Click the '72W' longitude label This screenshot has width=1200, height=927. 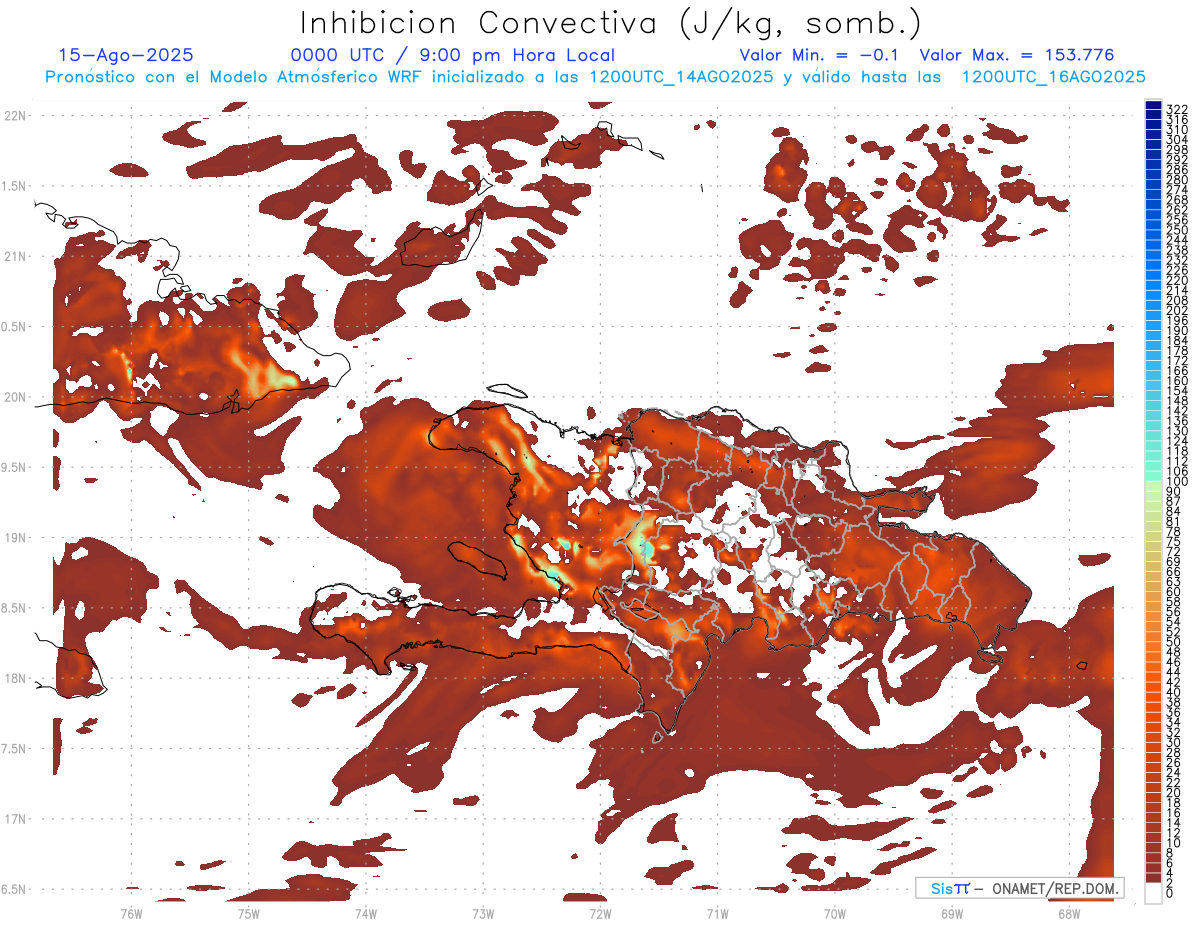(600, 913)
